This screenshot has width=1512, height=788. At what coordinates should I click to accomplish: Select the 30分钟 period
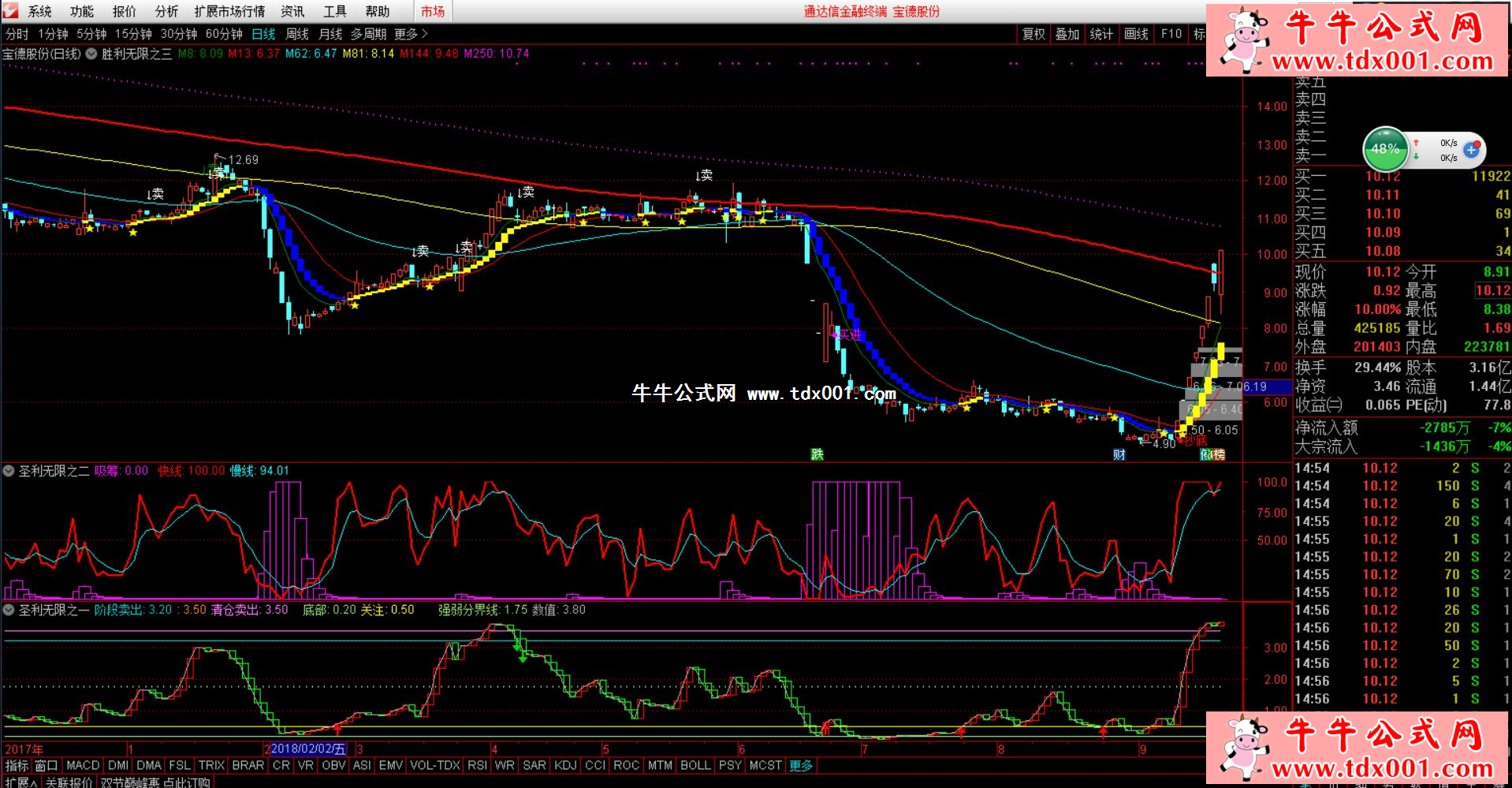(179, 34)
